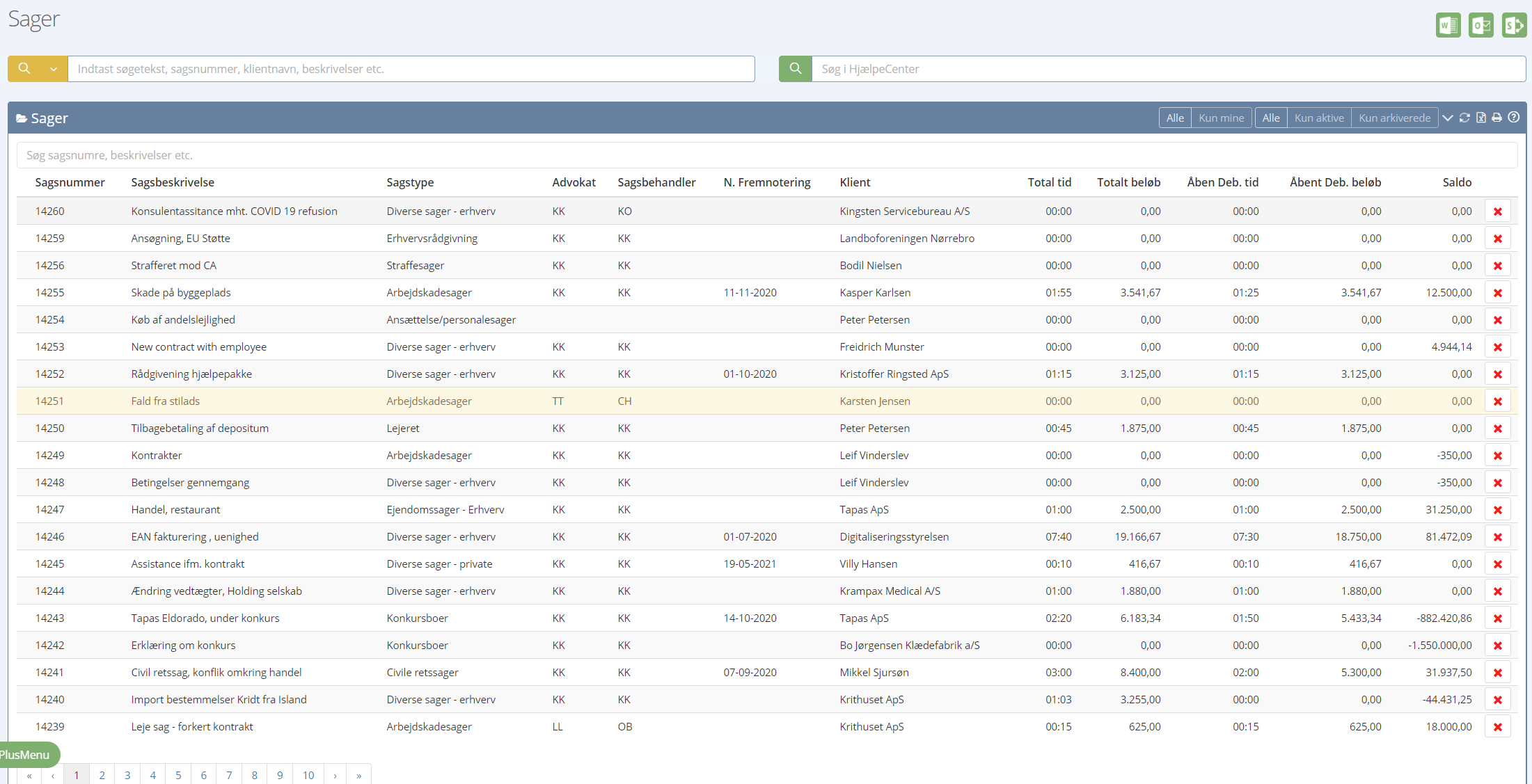Click the Søg sagsnumre search field
This screenshot has height=784, width=1532.
pos(766,155)
